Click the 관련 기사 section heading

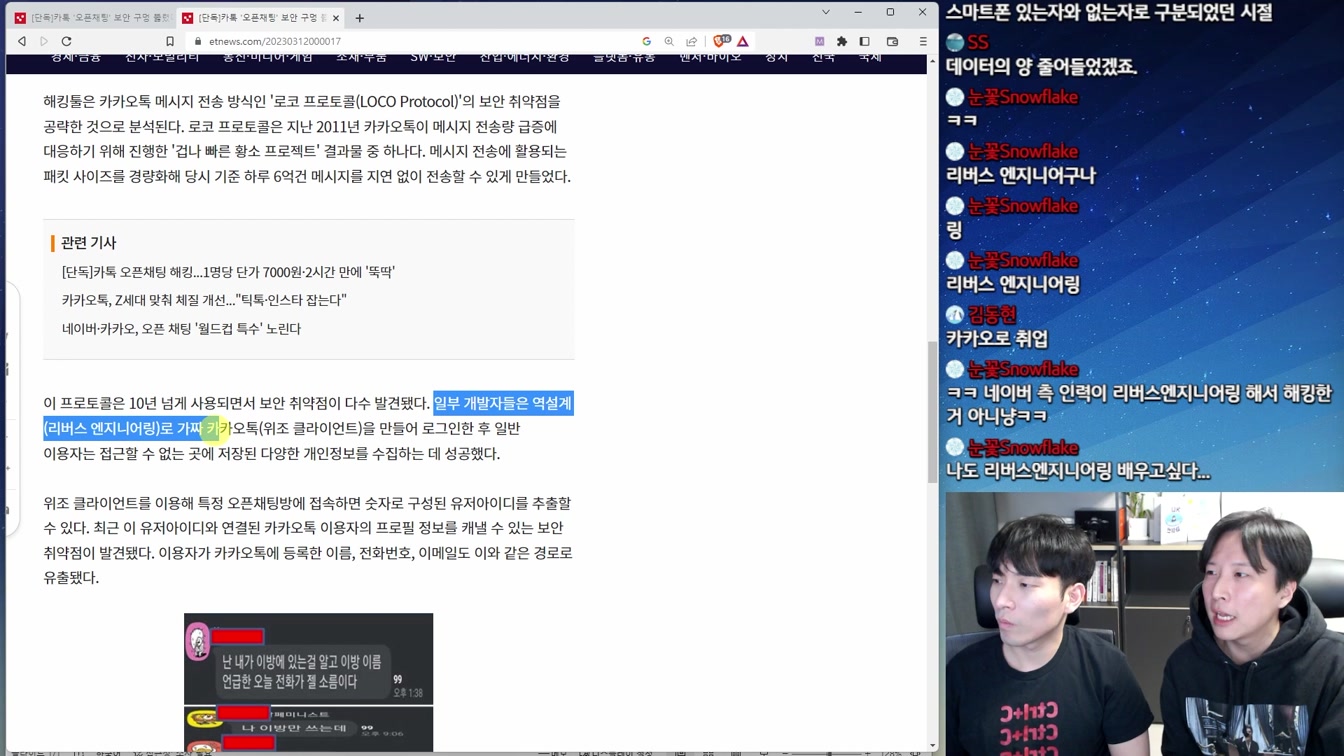(88, 243)
